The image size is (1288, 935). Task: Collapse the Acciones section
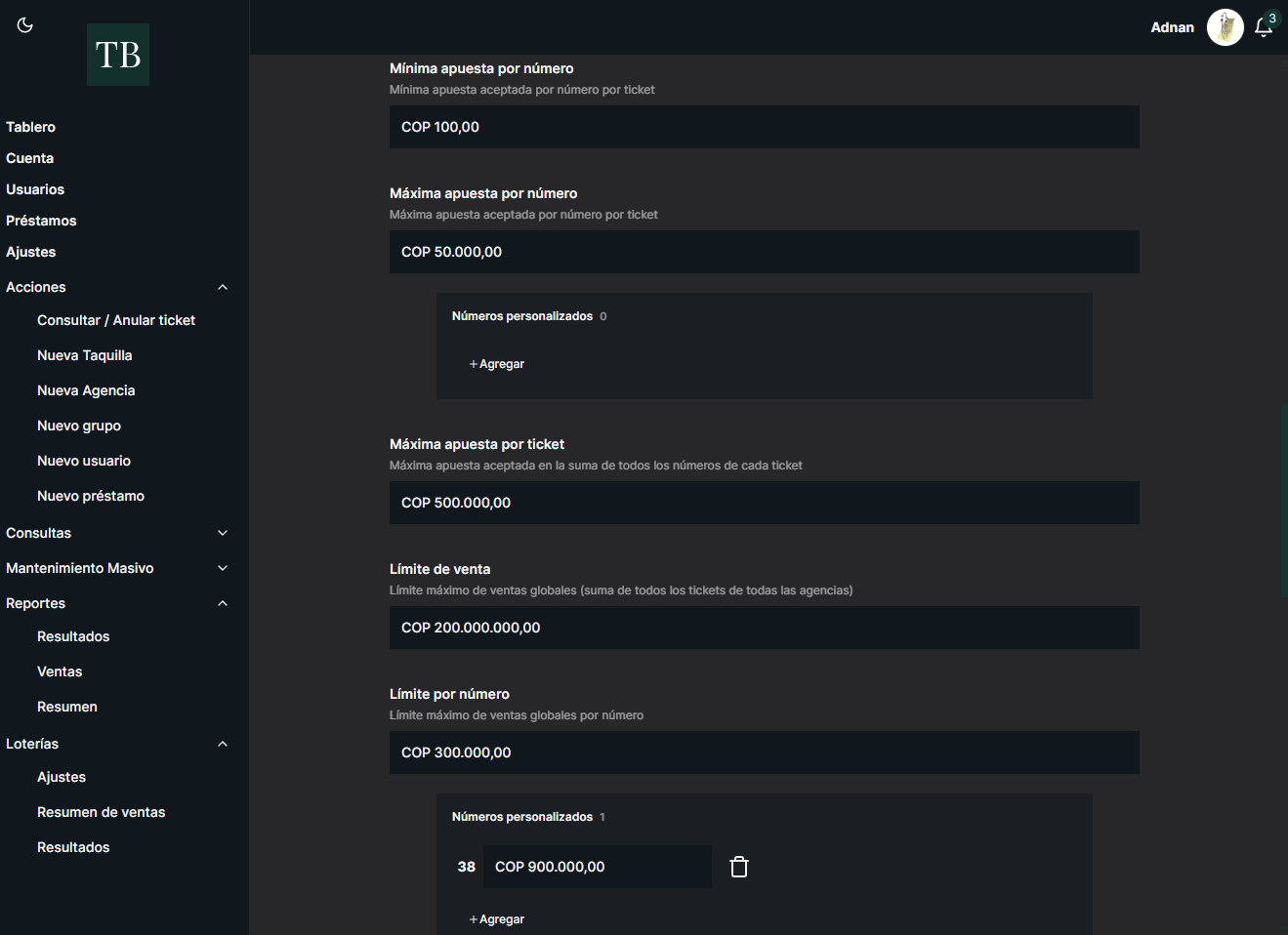pos(223,287)
